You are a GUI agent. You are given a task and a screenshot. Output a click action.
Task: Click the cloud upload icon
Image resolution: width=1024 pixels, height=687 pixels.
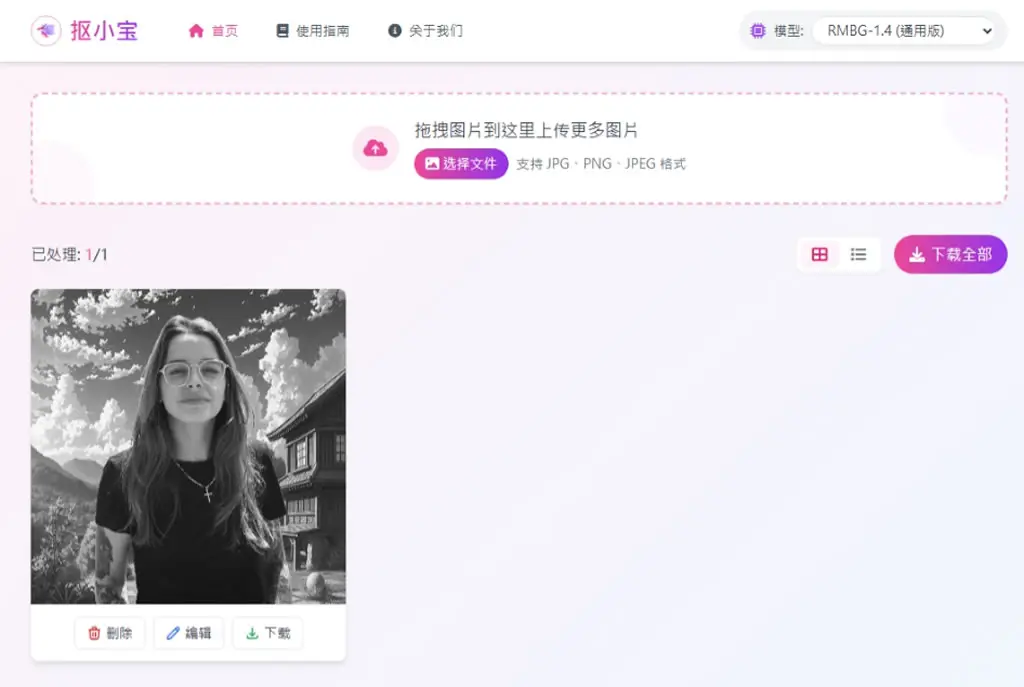(376, 148)
